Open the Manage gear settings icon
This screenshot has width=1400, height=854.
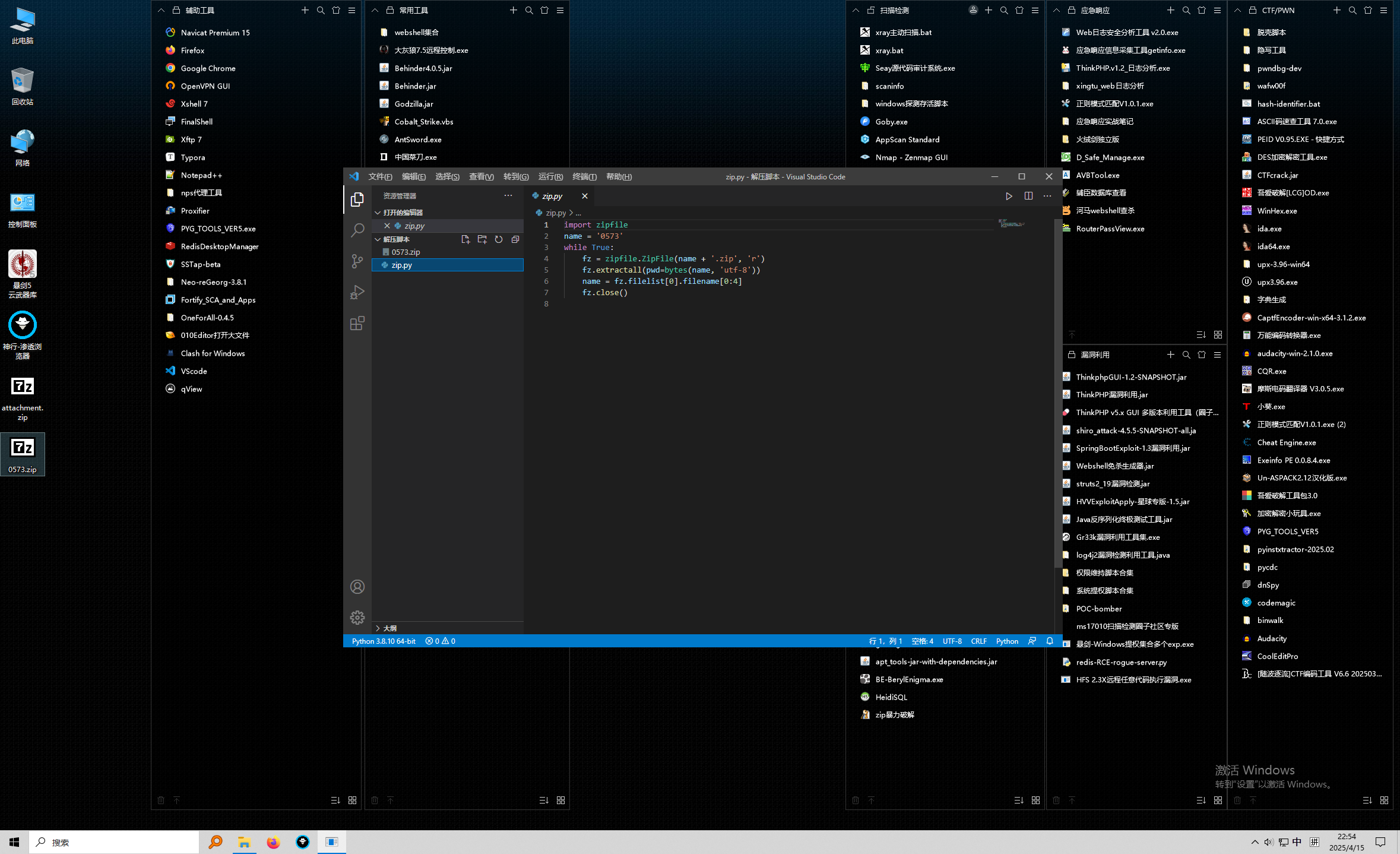pyautogui.click(x=357, y=618)
